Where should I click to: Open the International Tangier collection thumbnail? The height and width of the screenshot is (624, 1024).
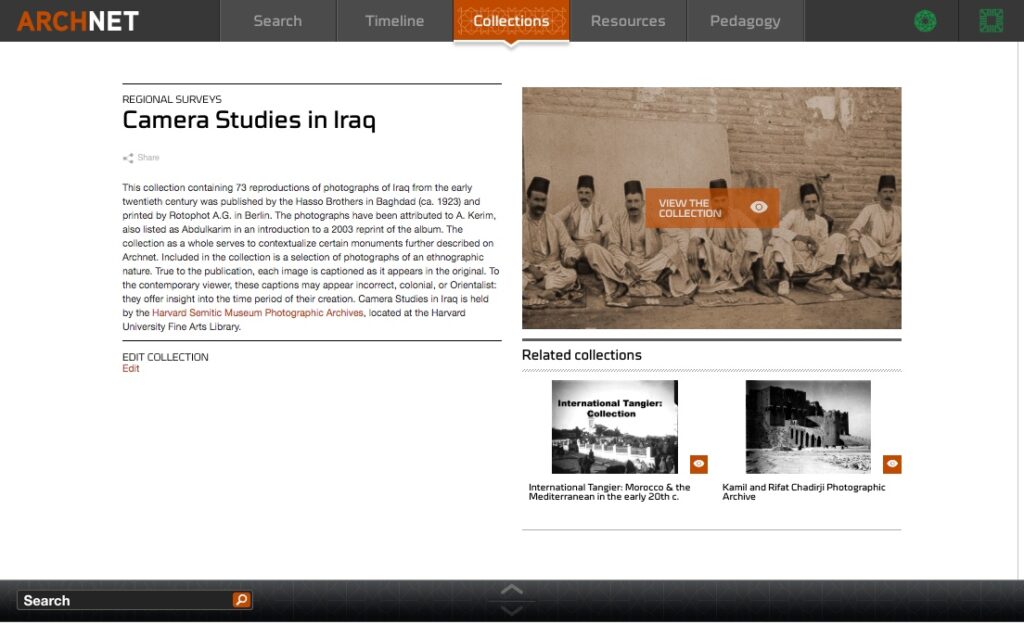coord(616,425)
